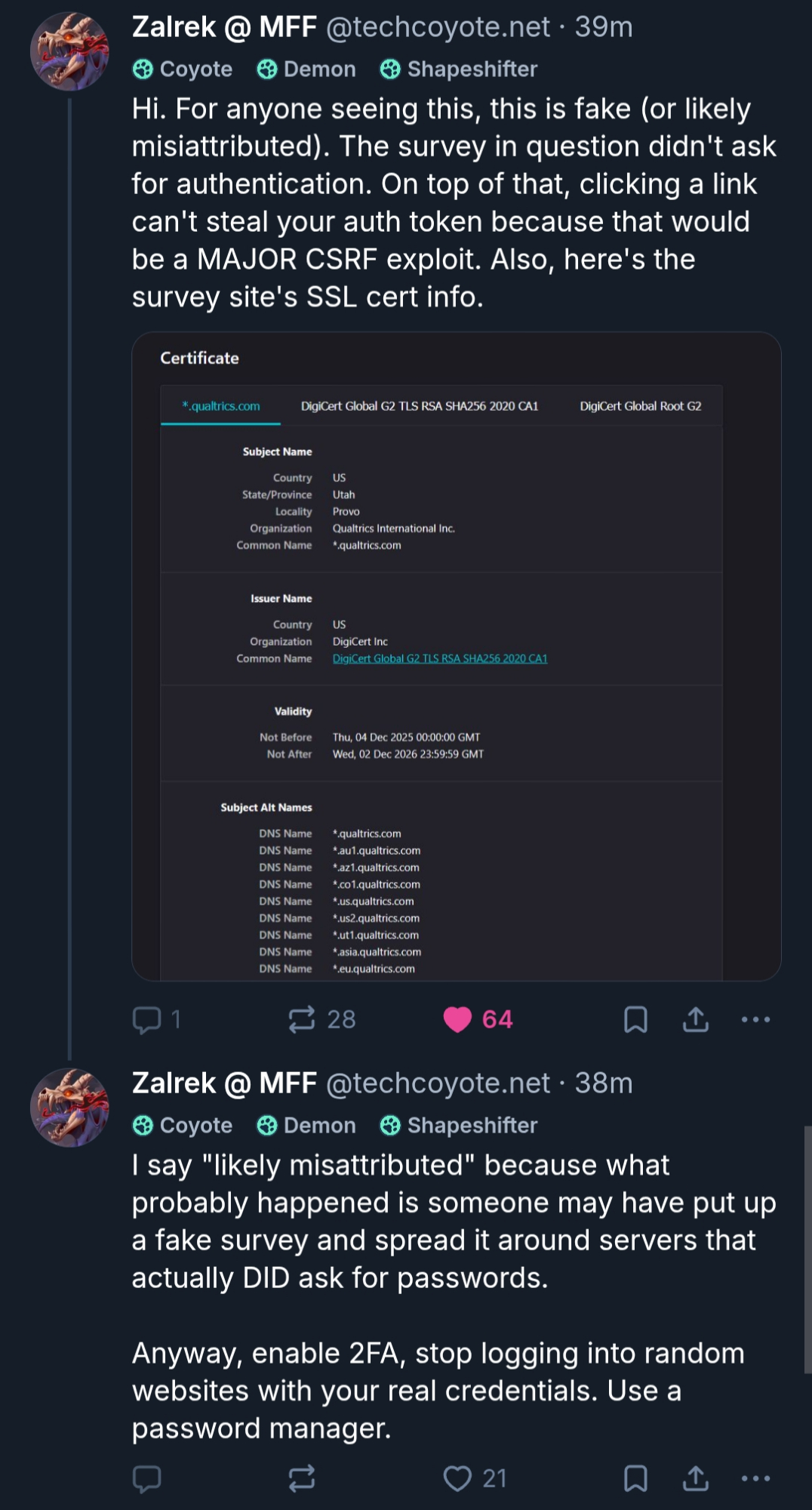This screenshot has height=1510, width=812.
Task: Open the @techcoyote.net handle in first post
Action: (x=438, y=27)
